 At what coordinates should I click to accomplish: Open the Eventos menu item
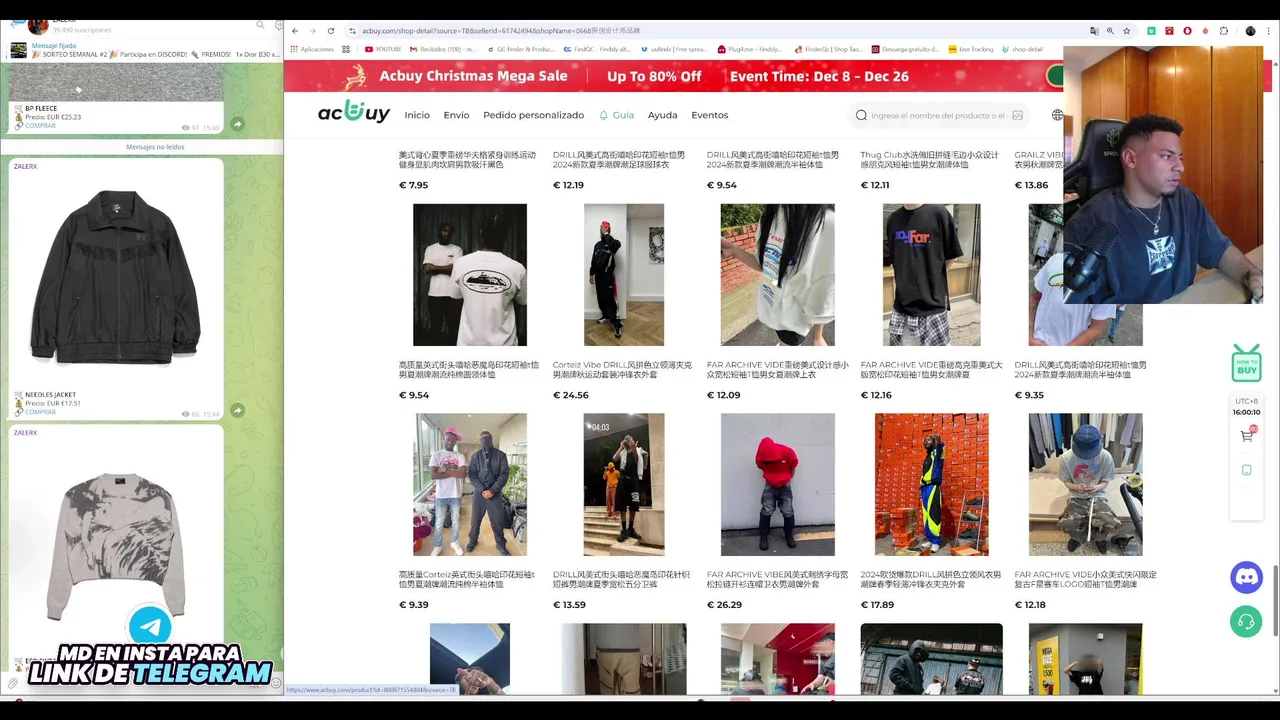point(709,115)
